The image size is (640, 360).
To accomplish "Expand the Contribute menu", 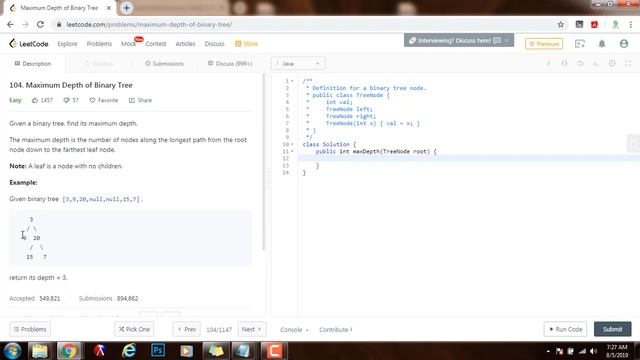I will (x=336, y=329).
